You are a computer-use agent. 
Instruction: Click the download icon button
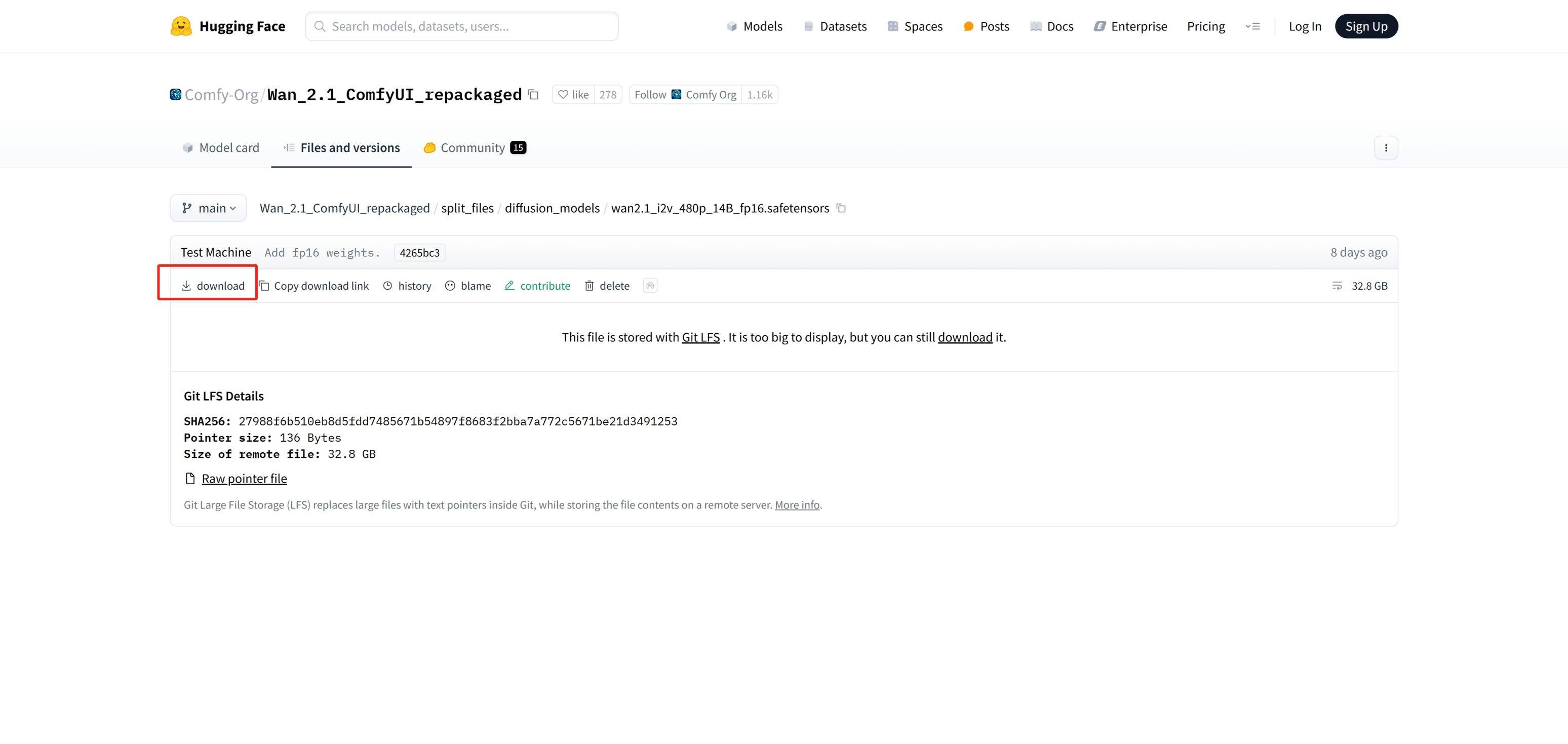coord(186,286)
